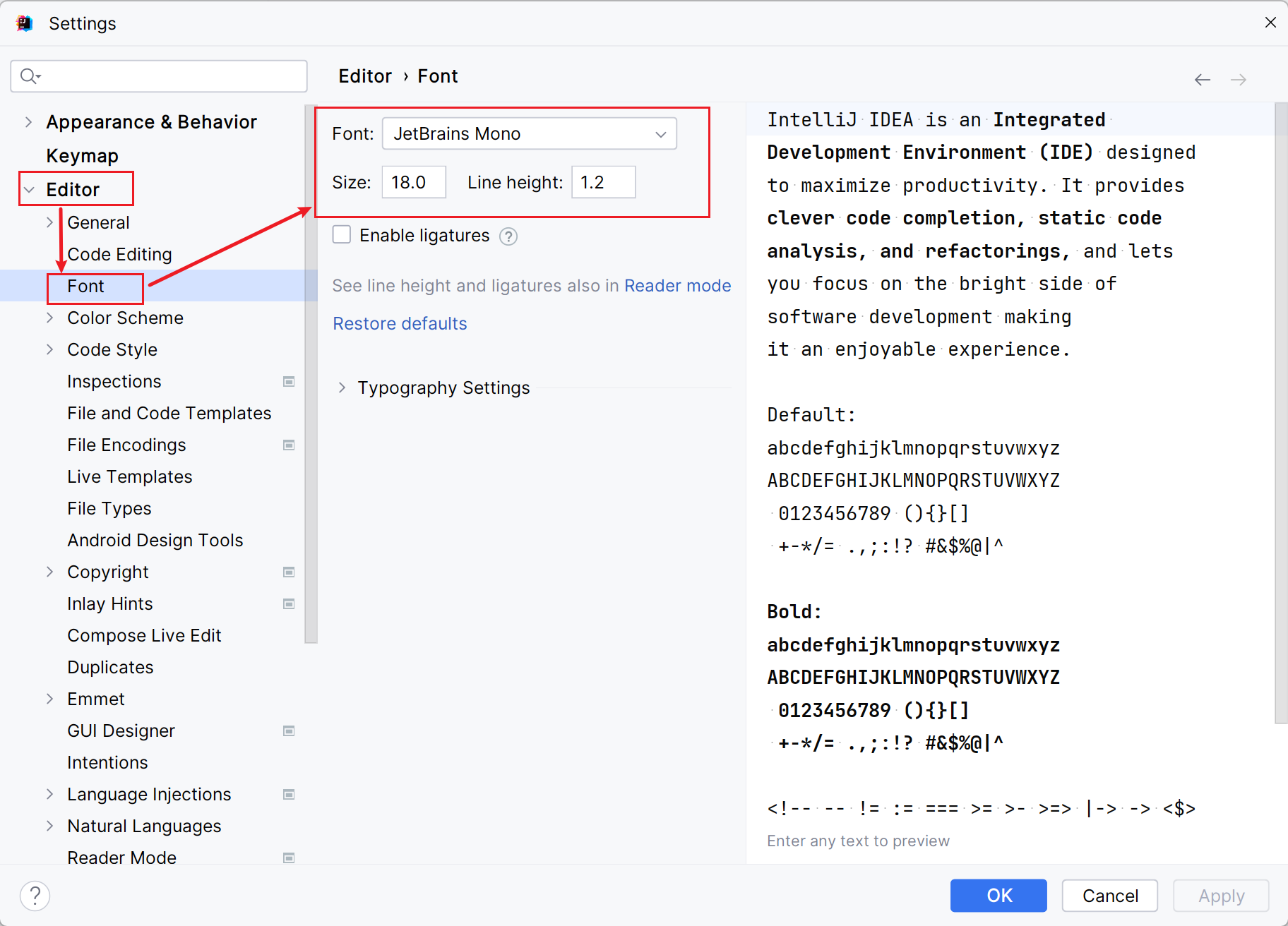Expand the Copyright node chevron
1288x926 pixels.
pyautogui.click(x=49, y=572)
